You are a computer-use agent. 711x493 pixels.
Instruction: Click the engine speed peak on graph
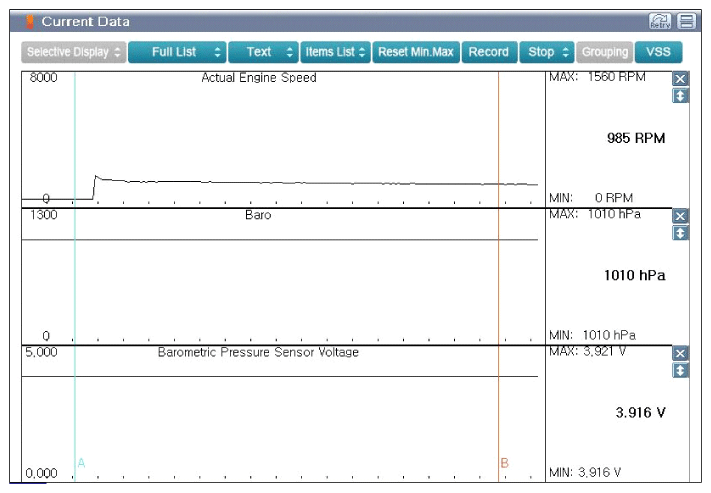point(96,176)
